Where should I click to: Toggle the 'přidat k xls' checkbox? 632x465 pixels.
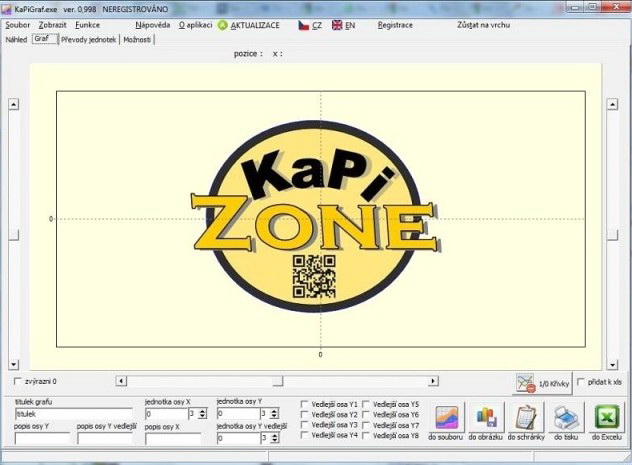(581, 382)
